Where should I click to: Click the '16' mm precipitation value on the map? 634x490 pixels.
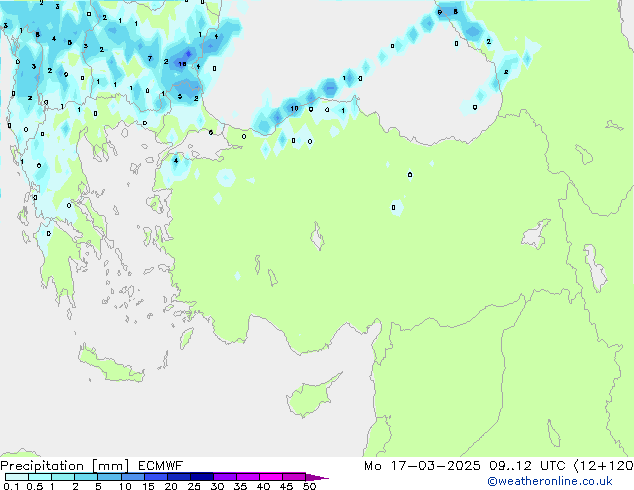[x=182, y=64]
